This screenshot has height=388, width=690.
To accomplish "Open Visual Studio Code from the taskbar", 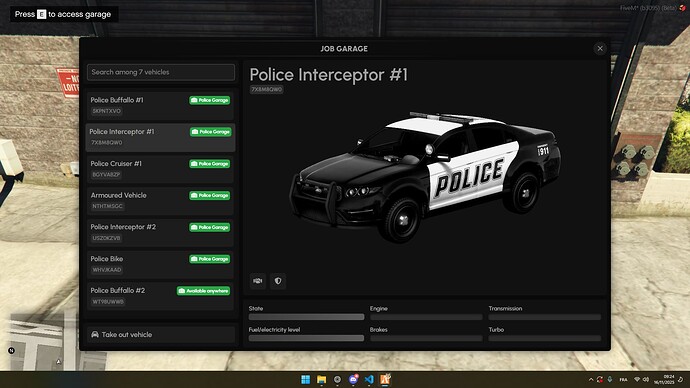I will click(x=369, y=379).
